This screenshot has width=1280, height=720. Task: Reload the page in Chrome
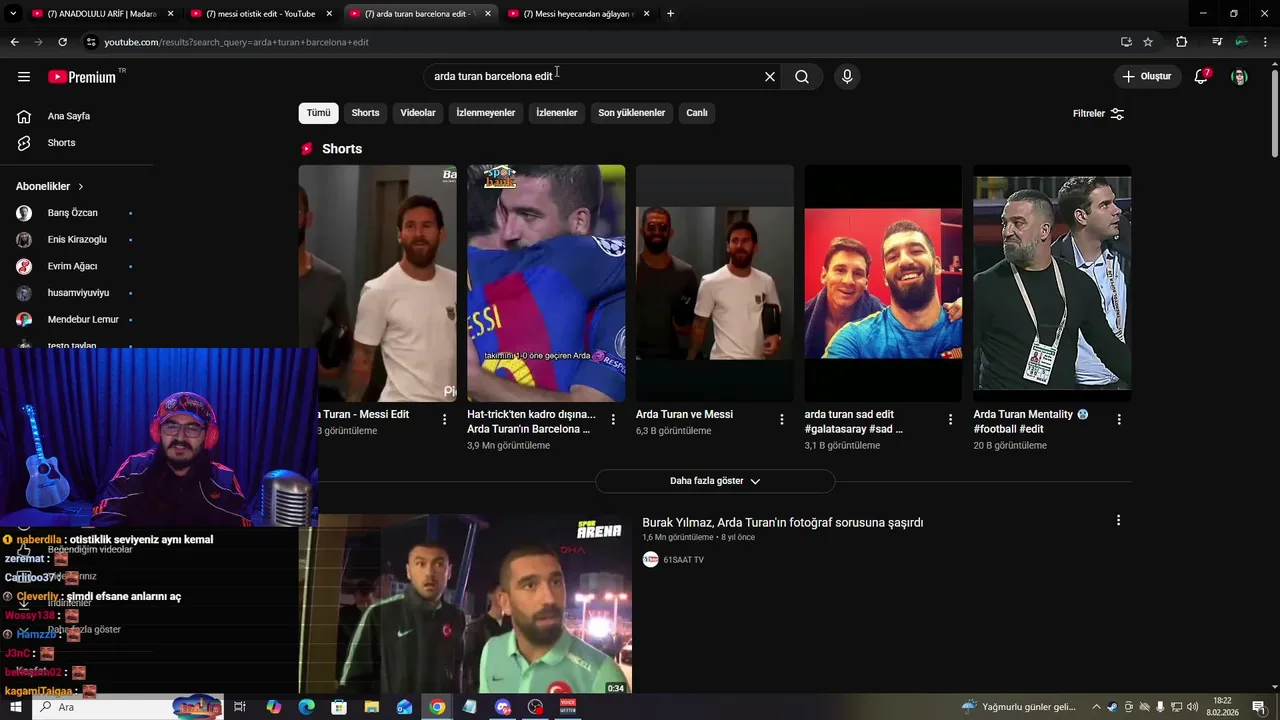tap(62, 42)
